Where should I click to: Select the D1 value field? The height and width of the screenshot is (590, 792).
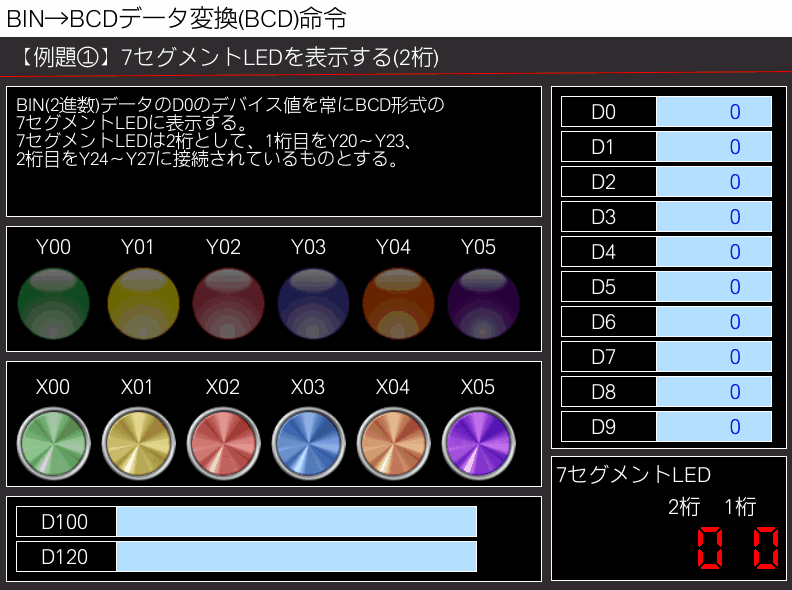tap(714, 146)
